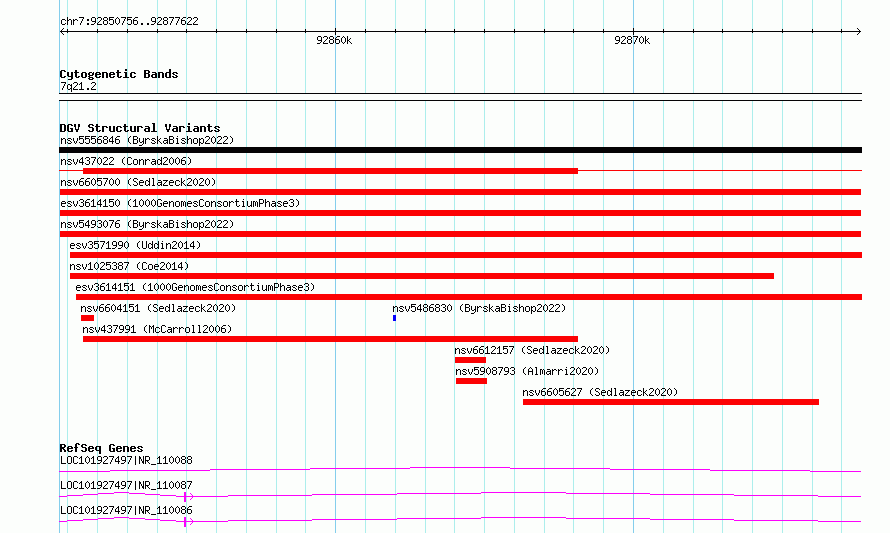Open esv3614151 (1000GenomesConsortiumPhase3) label

[x=195, y=287]
